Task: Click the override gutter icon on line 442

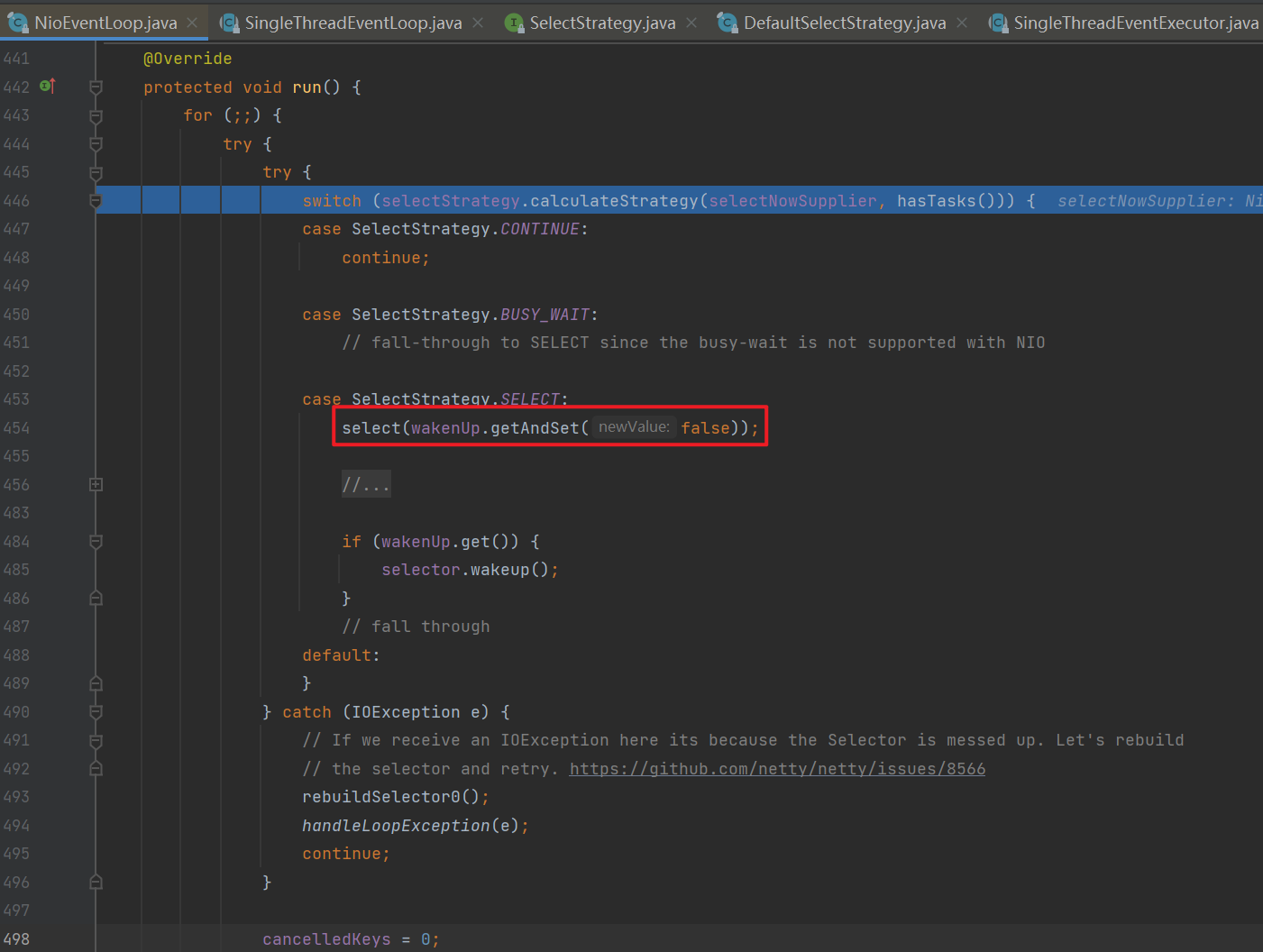Action: tap(48, 87)
